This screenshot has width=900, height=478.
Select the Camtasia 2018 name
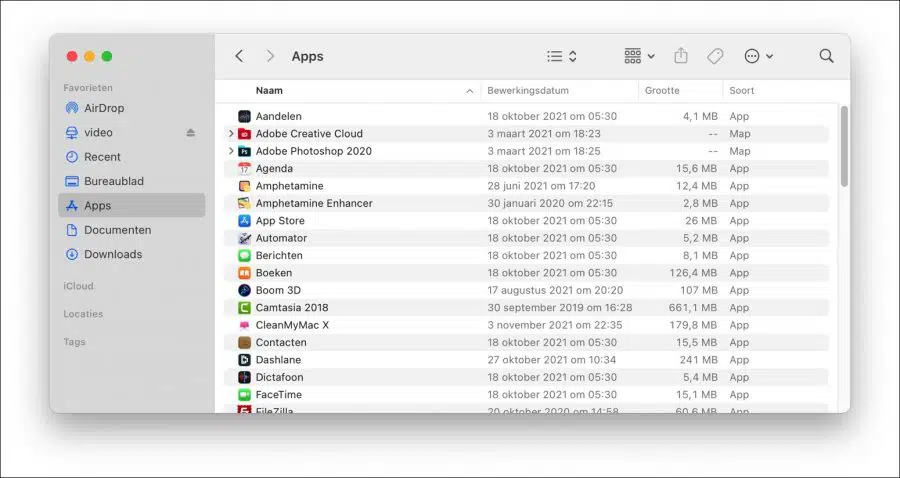[x=292, y=308]
